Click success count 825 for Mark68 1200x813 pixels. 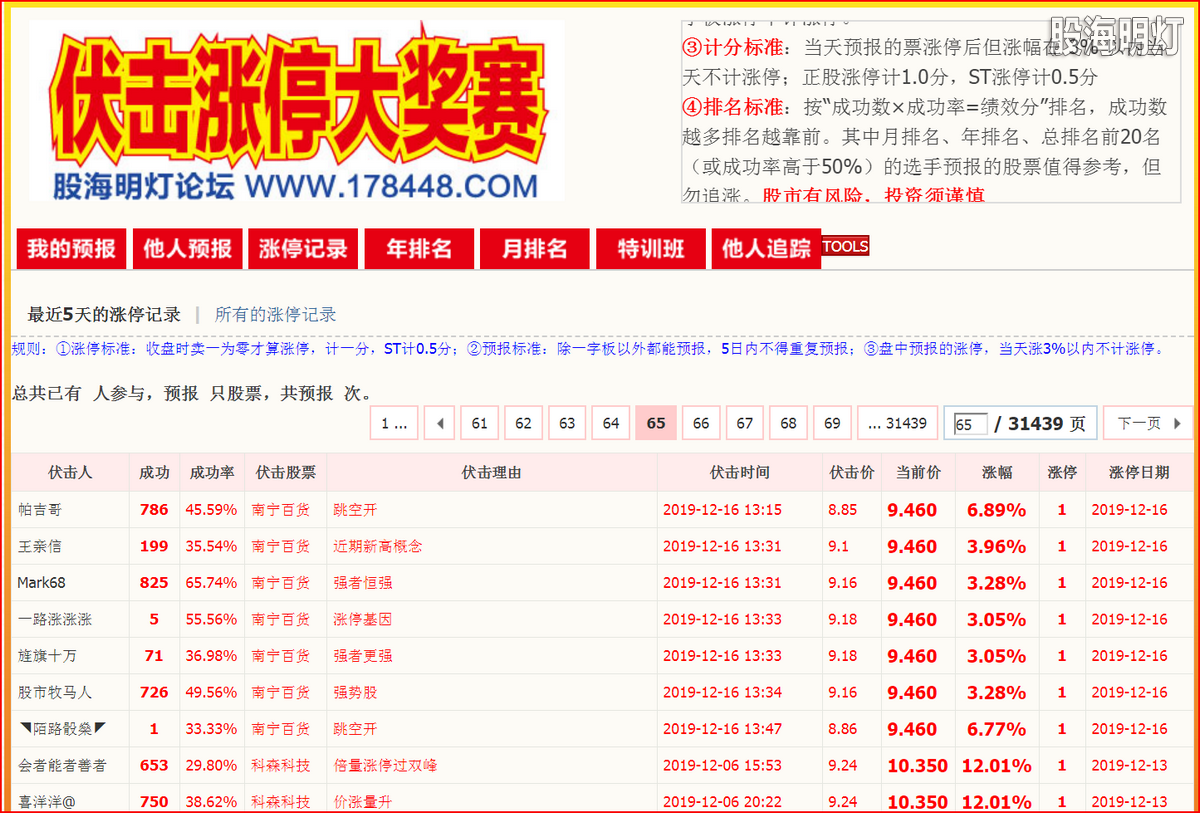[x=154, y=583]
